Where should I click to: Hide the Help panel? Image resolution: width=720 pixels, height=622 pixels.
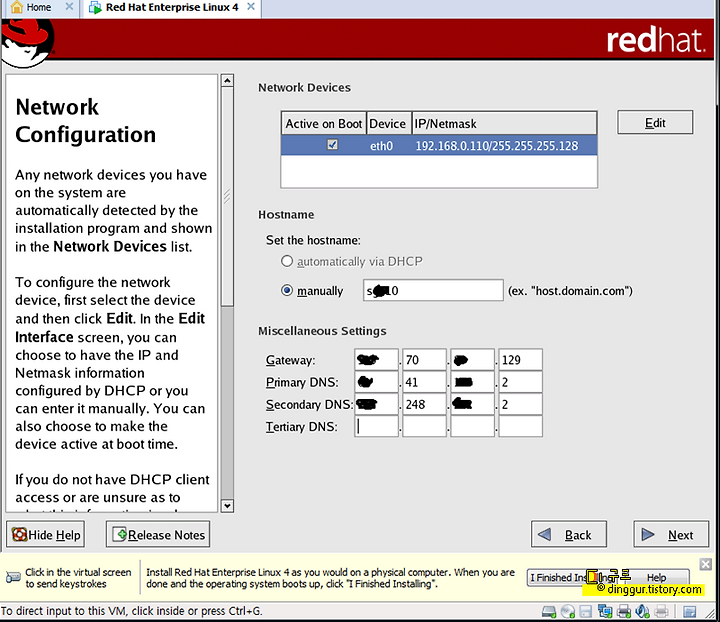pos(45,534)
